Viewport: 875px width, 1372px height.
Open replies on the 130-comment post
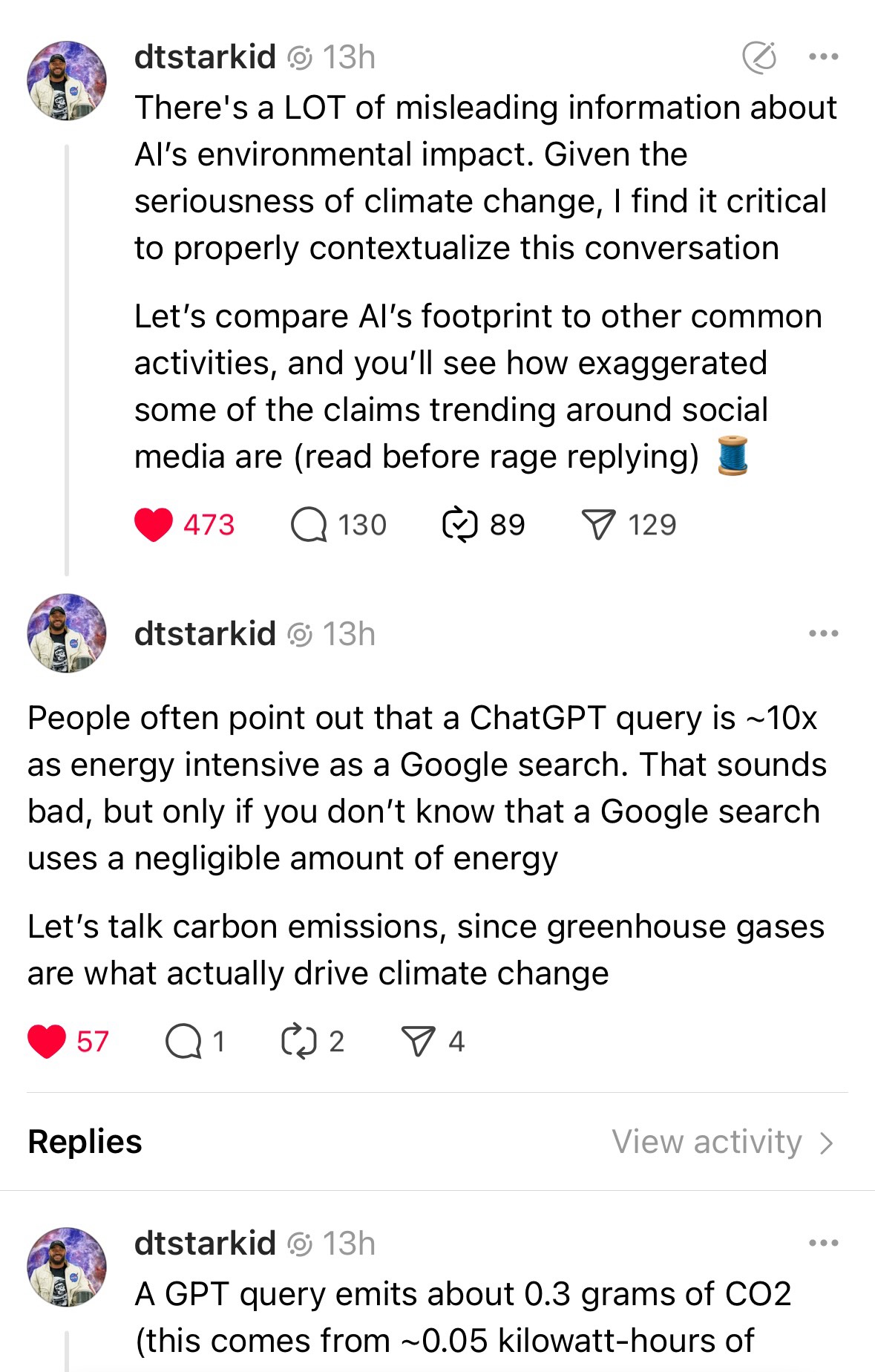click(x=309, y=525)
